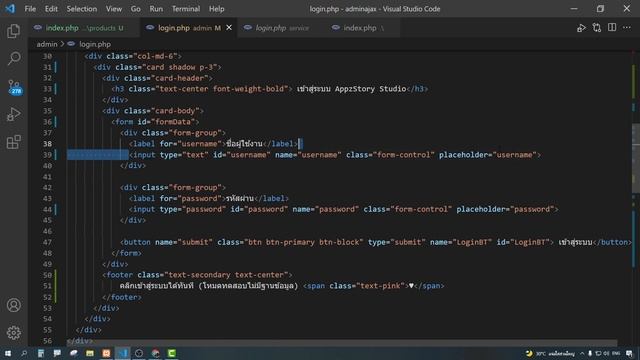Open Windows taskbar search
The height and width of the screenshot is (360, 640).
point(24,353)
